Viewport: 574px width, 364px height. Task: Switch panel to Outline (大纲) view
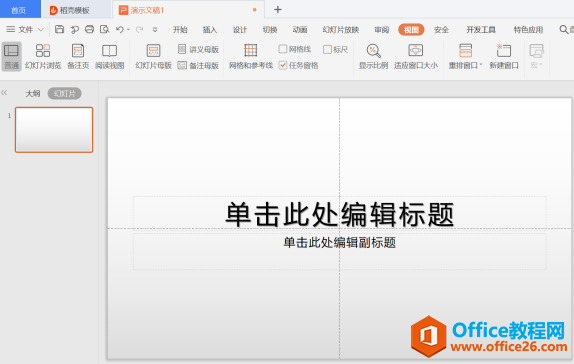click(33, 93)
